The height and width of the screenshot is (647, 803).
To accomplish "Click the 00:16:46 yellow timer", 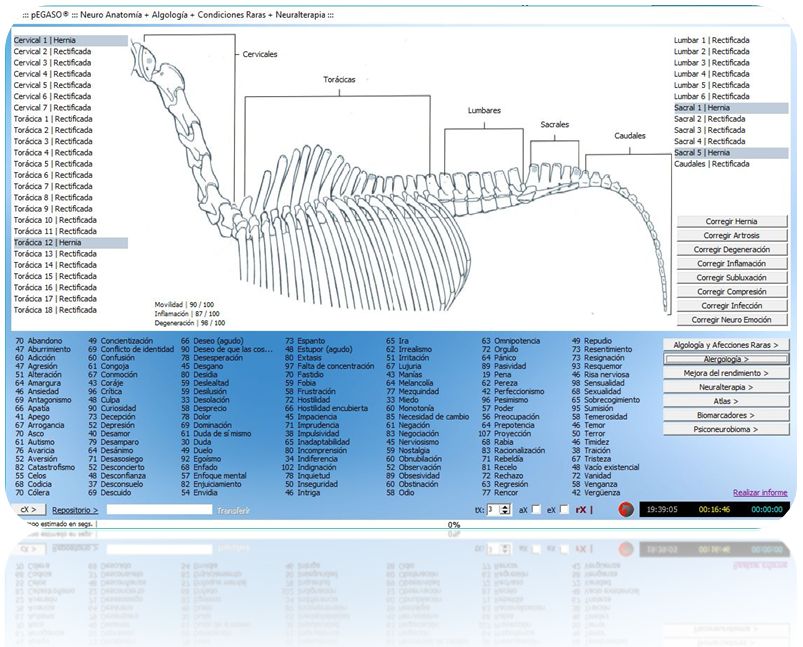I will pos(714,510).
